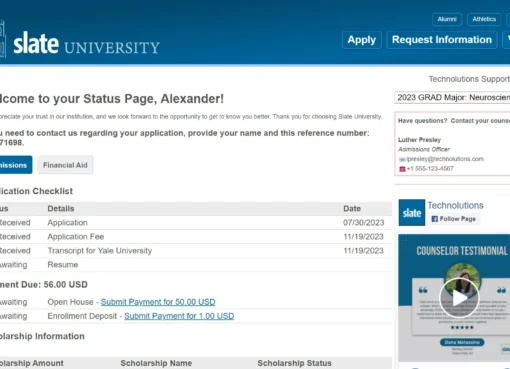Open the Technolutions Facebook page link
Viewport: 510px width, 369px height.
pyautogui.click(x=455, y=205)
